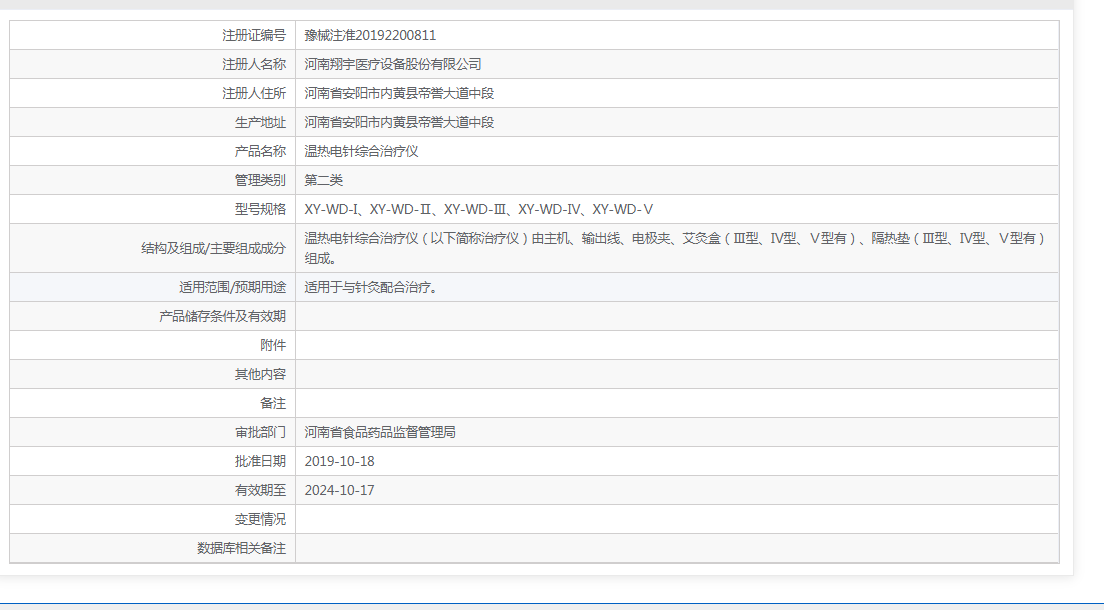
Task: Click the 产品储存条件及有效期 label
Action: [x=222, y=316]
